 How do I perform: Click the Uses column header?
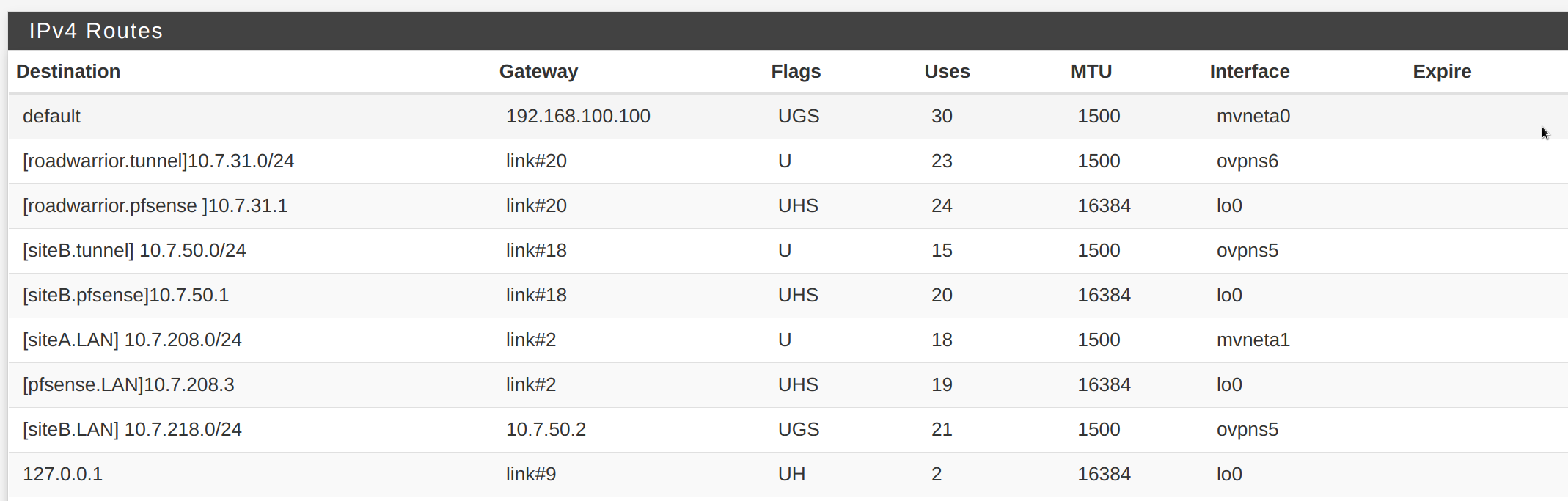pos(947,71)
